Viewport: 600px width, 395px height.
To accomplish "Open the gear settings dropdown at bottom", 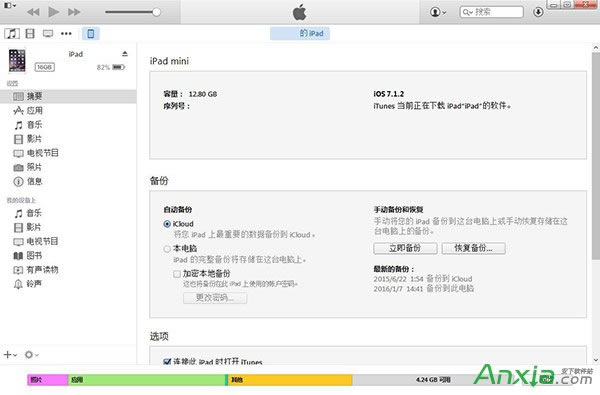I will (31, 355).
